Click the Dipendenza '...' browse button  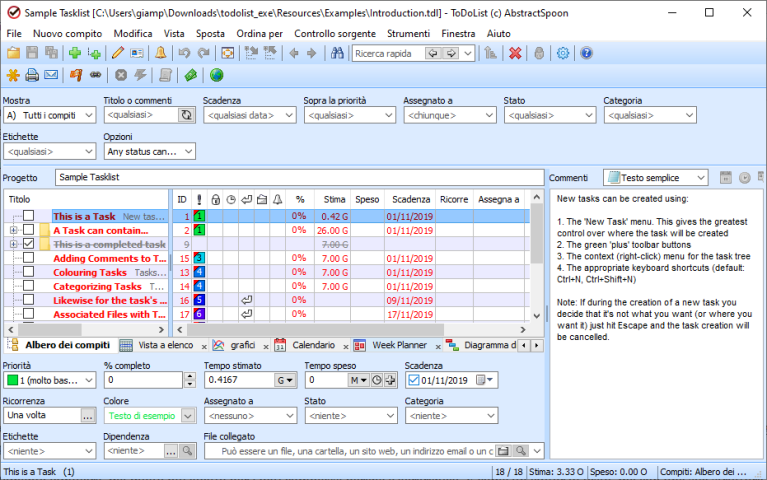[170, 451]
